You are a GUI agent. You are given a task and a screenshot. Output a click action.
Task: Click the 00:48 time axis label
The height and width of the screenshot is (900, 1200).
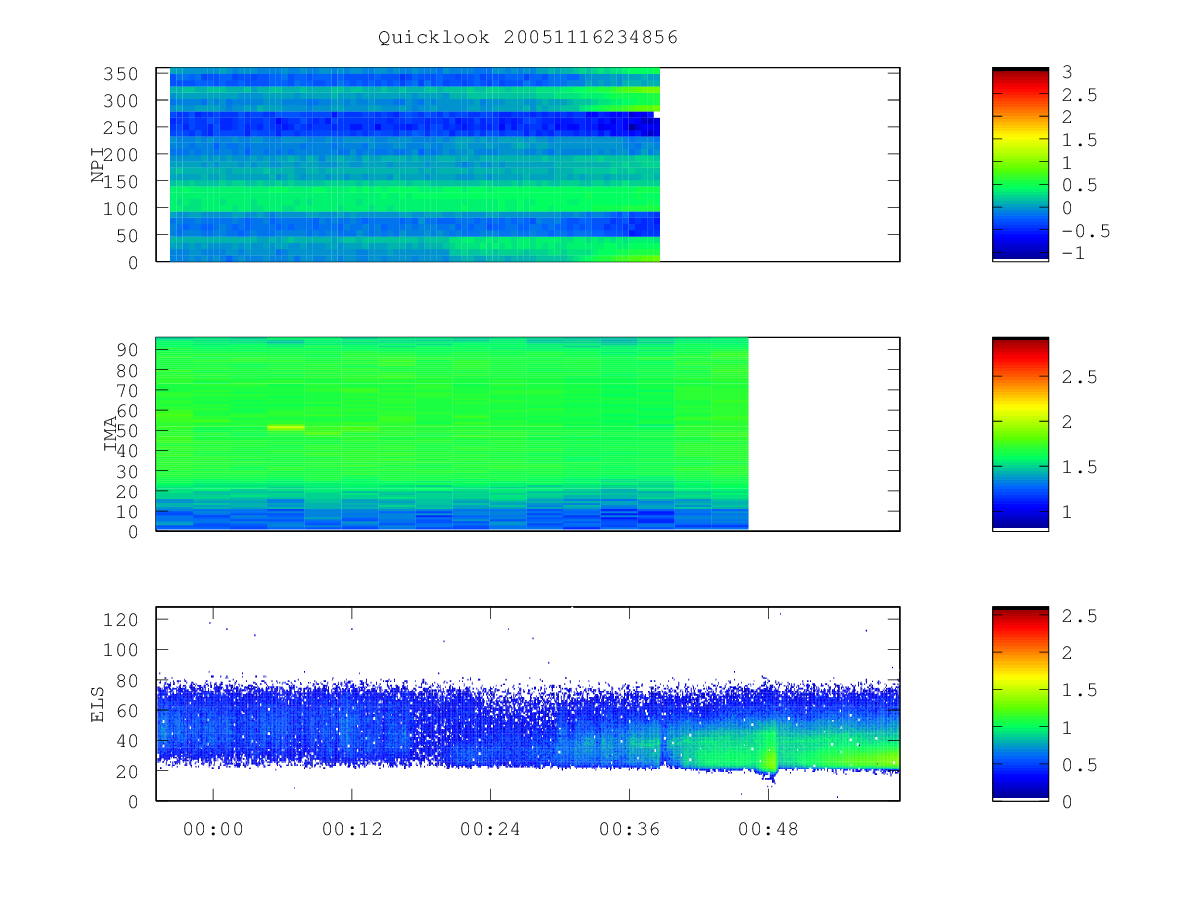pos(768,830)
